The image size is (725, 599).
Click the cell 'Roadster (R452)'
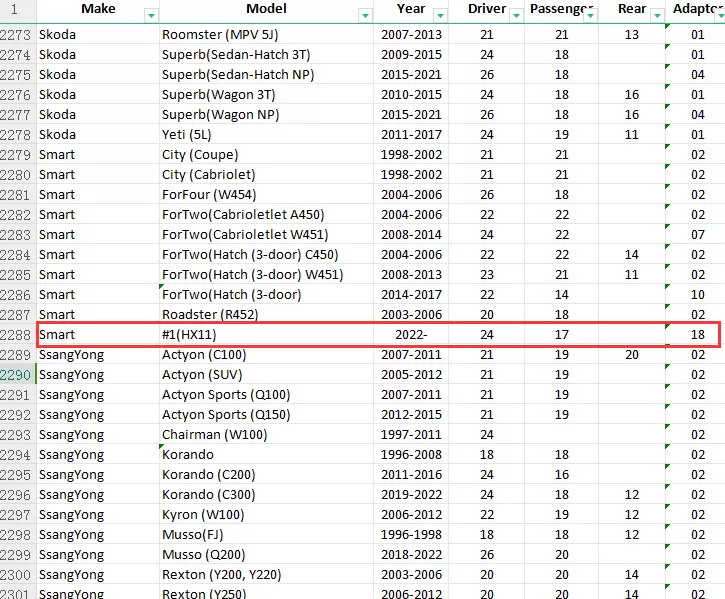pyautogui.click(x=266, y=315)
